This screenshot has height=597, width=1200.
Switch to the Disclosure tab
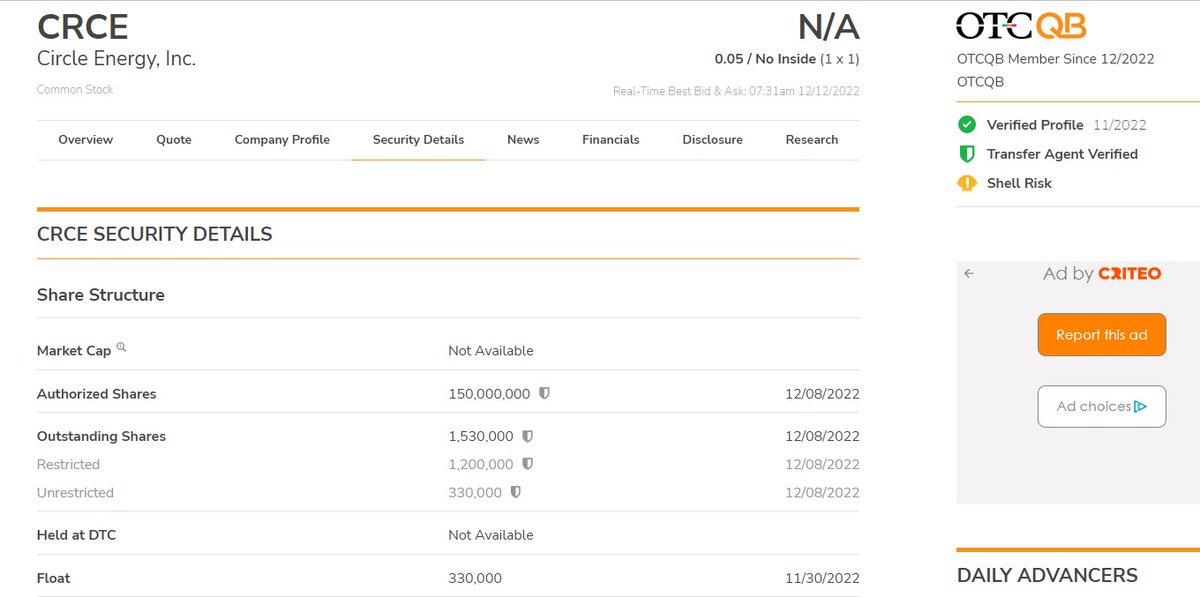tap(712, 140)
